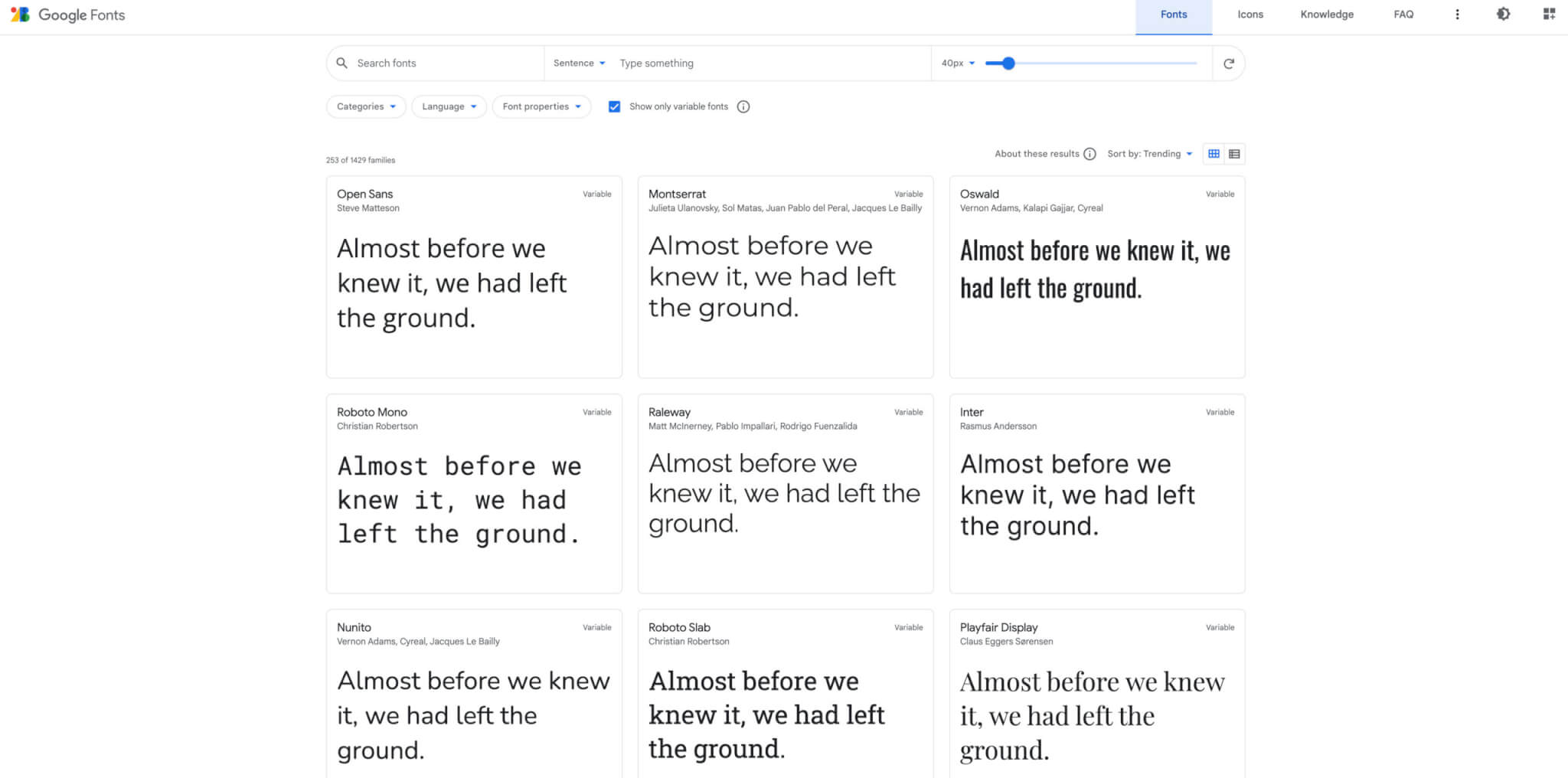
Task: Click About these results info icon
Action: (1089, 154)
